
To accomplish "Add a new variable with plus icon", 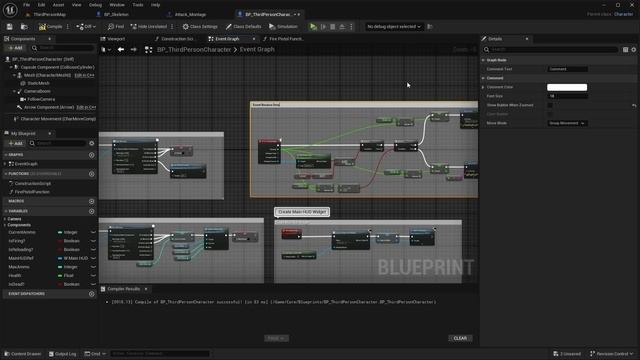I will [91, 211].
